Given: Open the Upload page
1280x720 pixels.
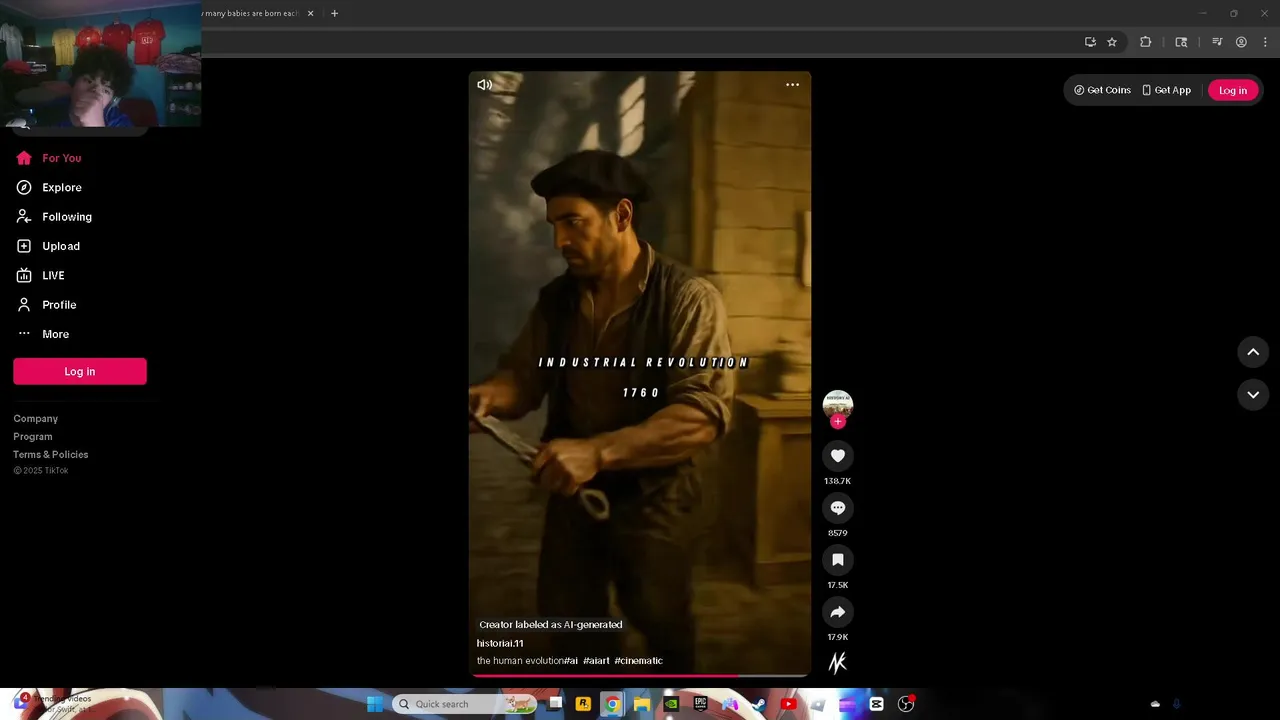Looking at the screenshot, I should (x=48, y=246).
